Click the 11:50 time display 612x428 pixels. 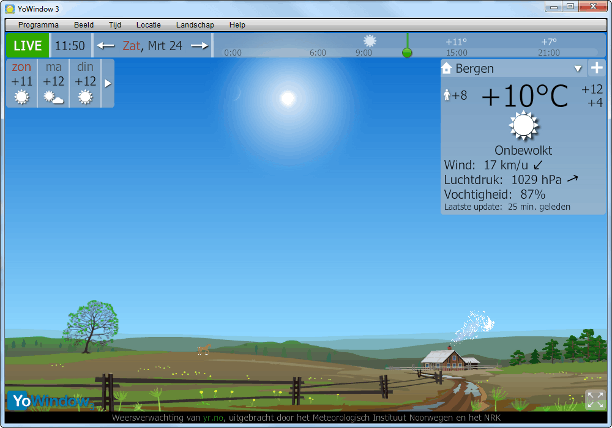click(x=70, y=46)
